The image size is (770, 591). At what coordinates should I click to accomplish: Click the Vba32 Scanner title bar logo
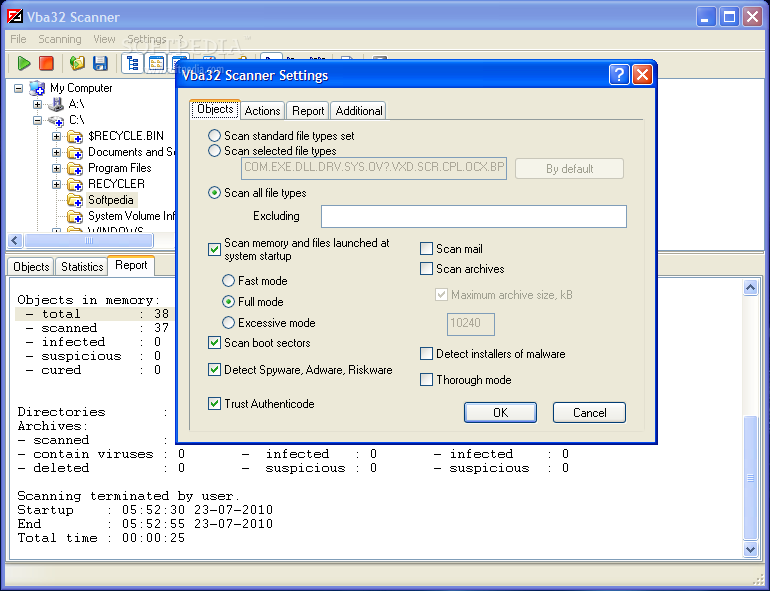point(15,16)
